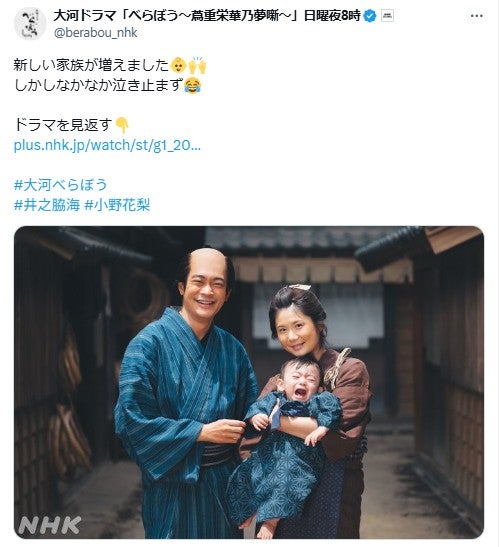Open the #井之脇海 hashtag
This screenshot has height=547, width=500.
pyautogui.click(x=47, y=205)
